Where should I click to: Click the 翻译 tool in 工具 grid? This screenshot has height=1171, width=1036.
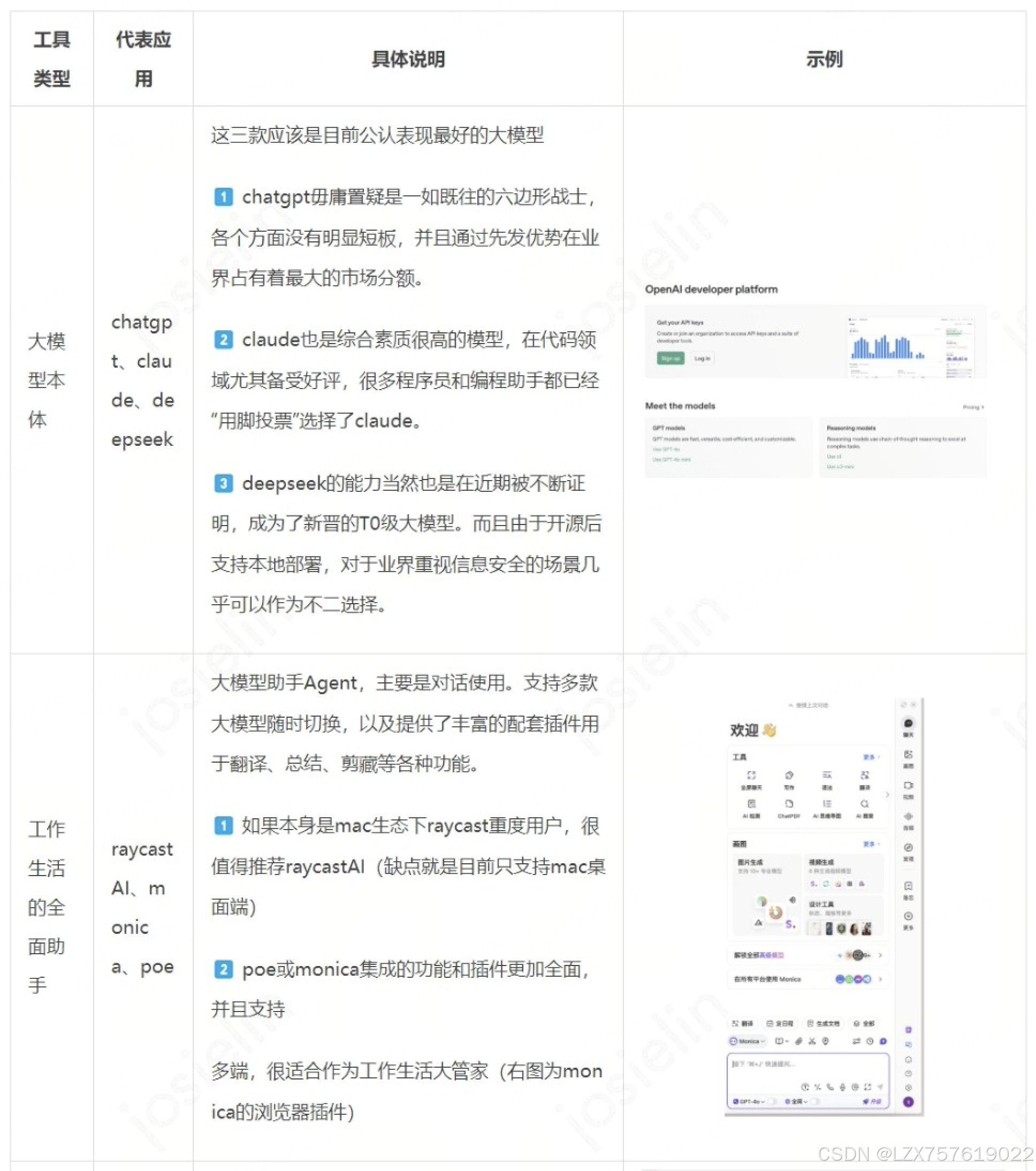tap(864, 775)
